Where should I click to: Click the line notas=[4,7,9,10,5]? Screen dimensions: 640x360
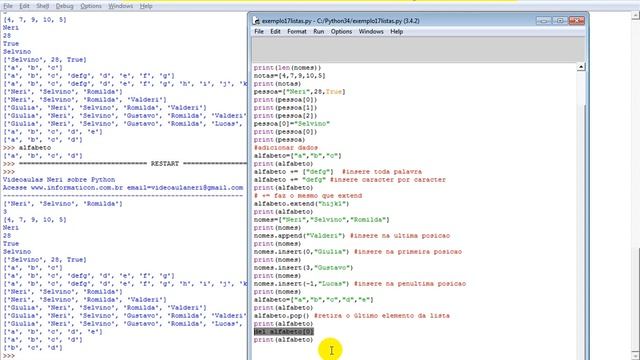tap(289, 76)
